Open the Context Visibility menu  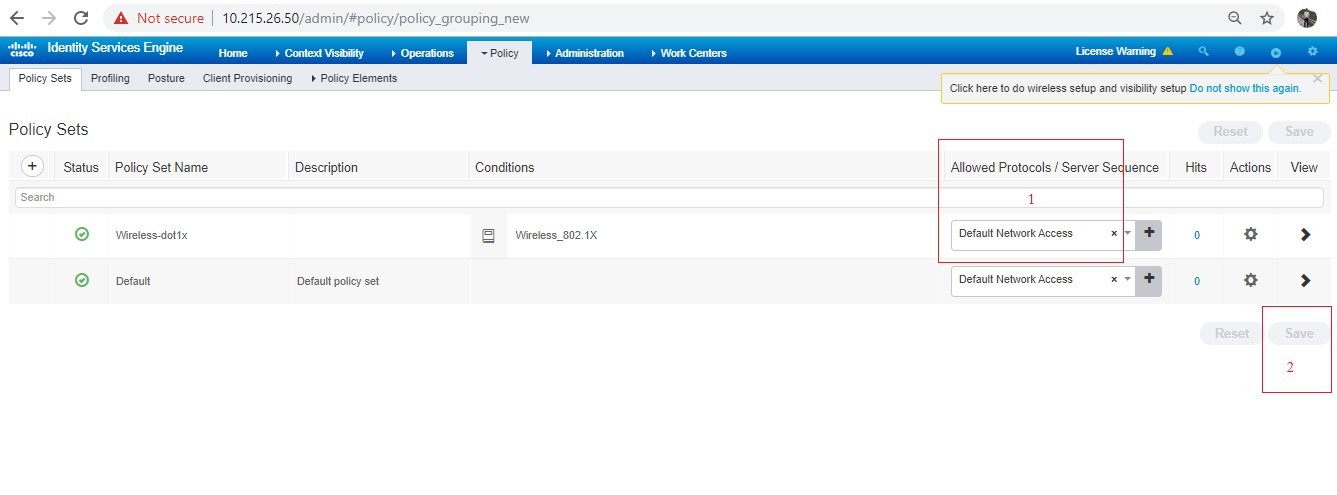click(319, 53)
